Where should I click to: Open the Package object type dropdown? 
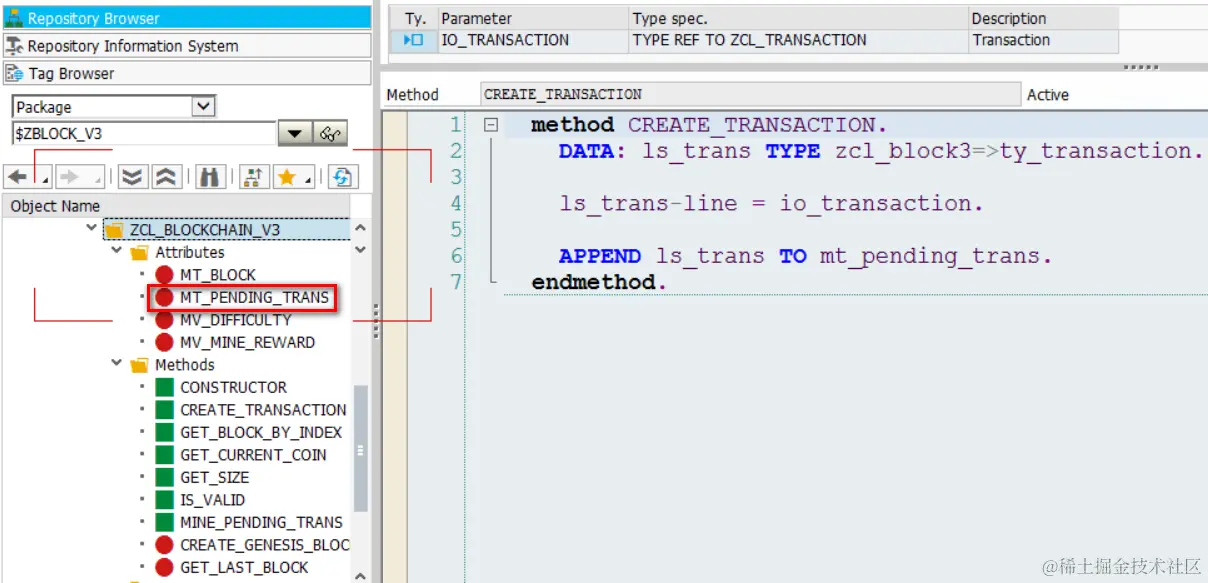(x=203, y=106)
